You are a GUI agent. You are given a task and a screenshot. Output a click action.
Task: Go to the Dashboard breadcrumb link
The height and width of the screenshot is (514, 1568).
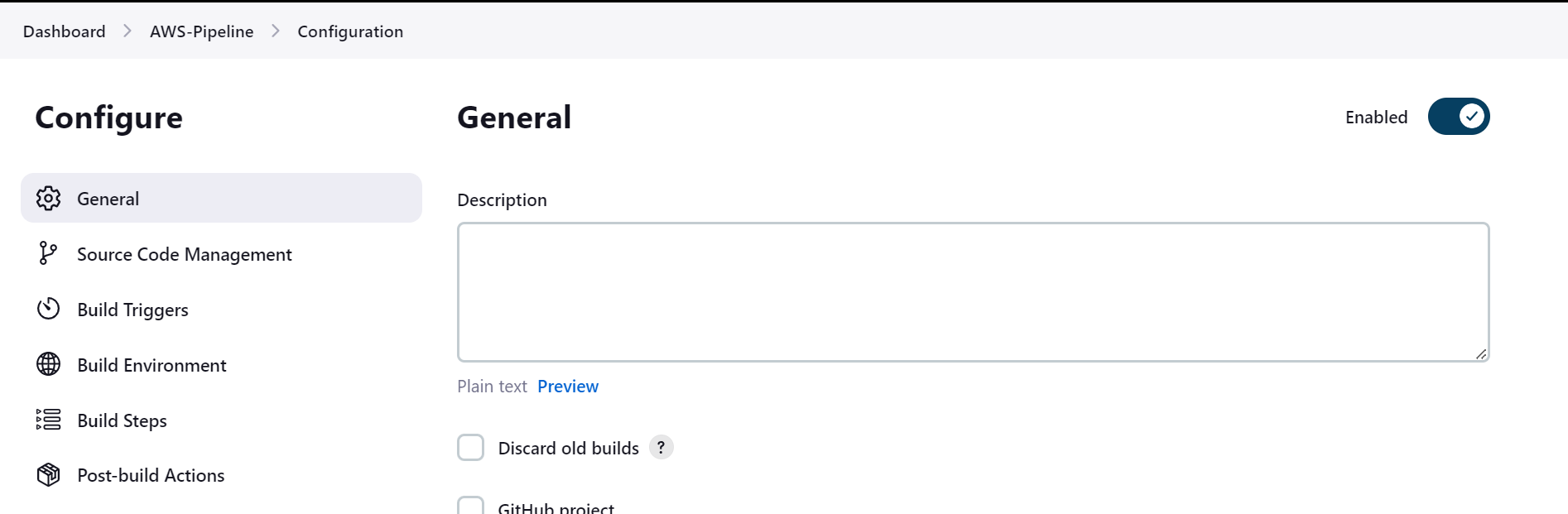[x=65, y=31]
